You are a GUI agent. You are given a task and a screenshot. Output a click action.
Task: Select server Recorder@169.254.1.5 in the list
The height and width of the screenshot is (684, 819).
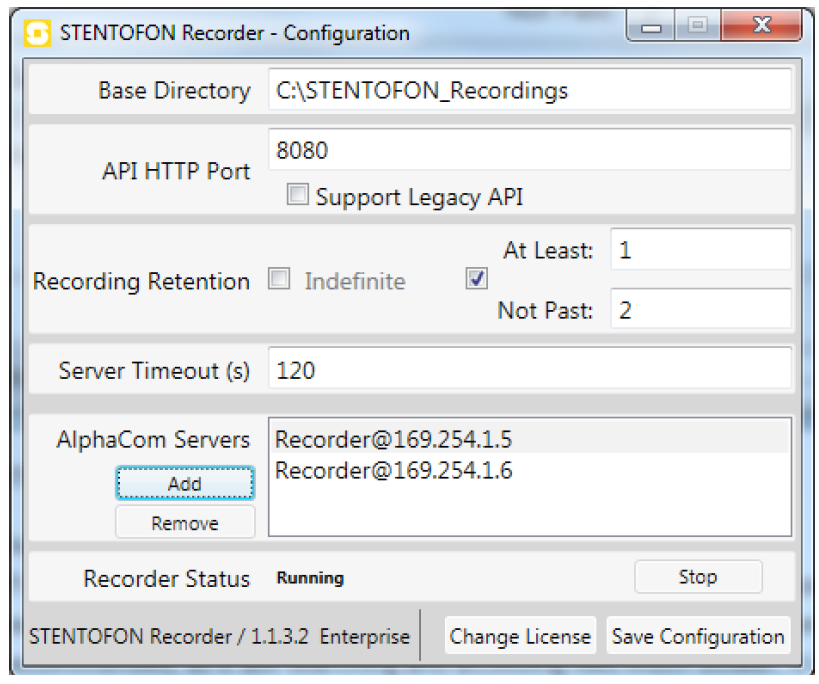point(393,438)
